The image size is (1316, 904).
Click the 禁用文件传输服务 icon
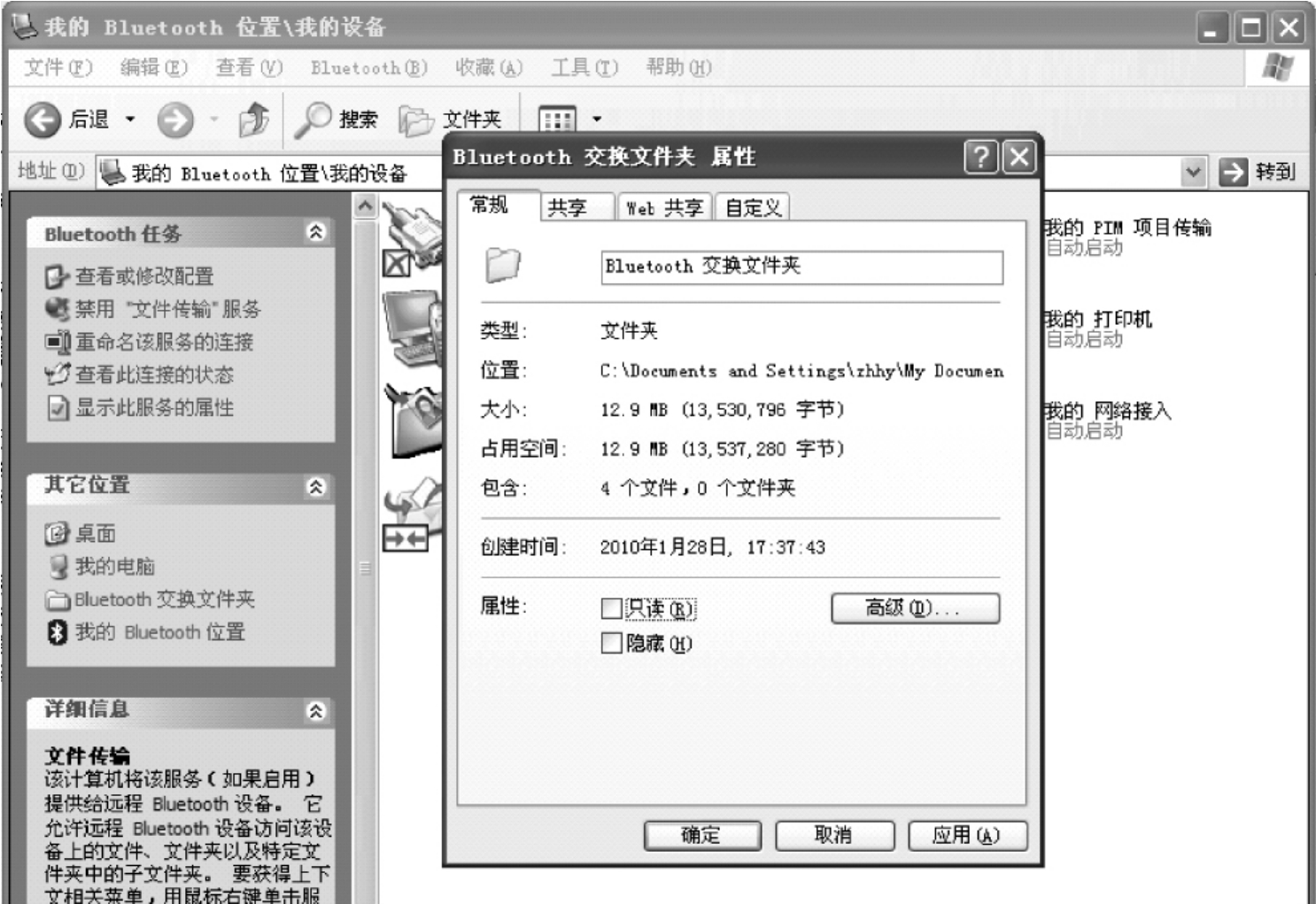pos(58,309)
